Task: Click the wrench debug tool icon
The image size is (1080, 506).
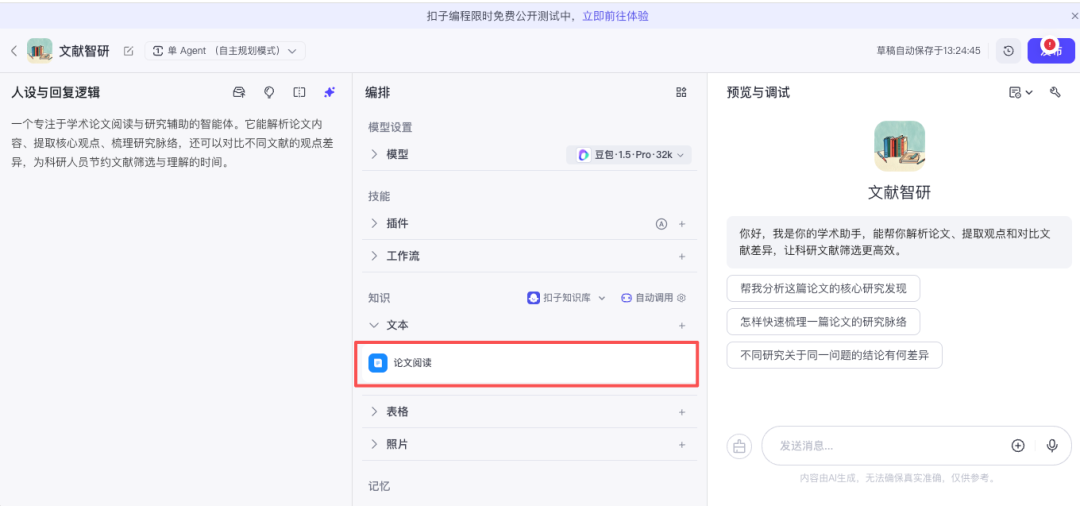Action: tap(1055, 92)
